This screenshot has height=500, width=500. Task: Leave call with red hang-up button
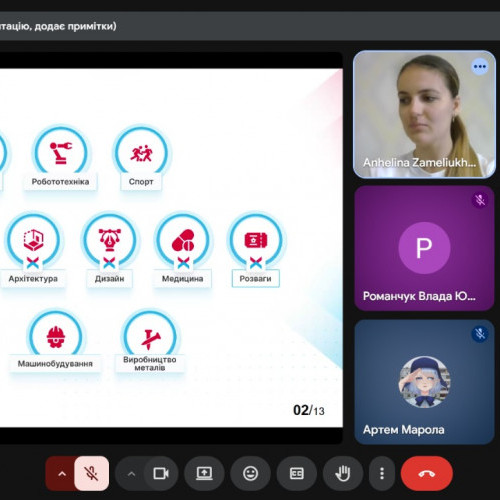coord(427,473)
